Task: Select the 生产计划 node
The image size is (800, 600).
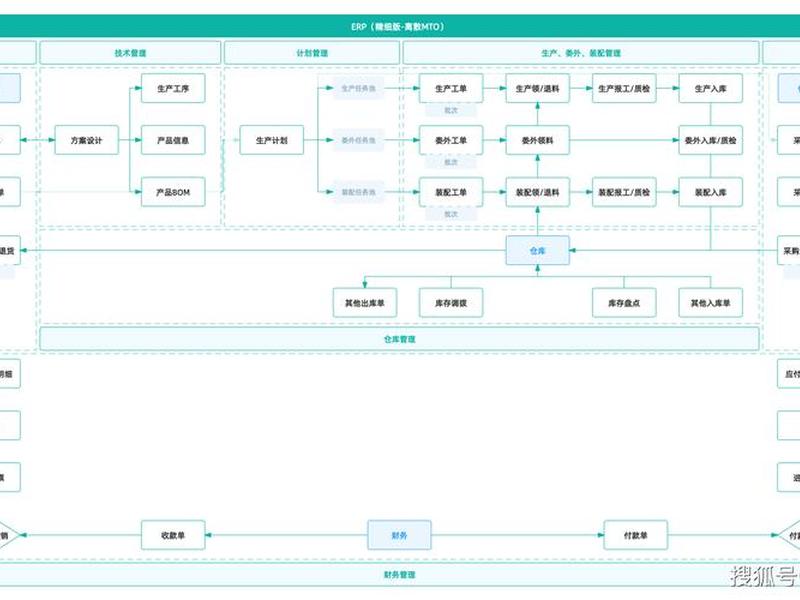Action: coord(271,140)
